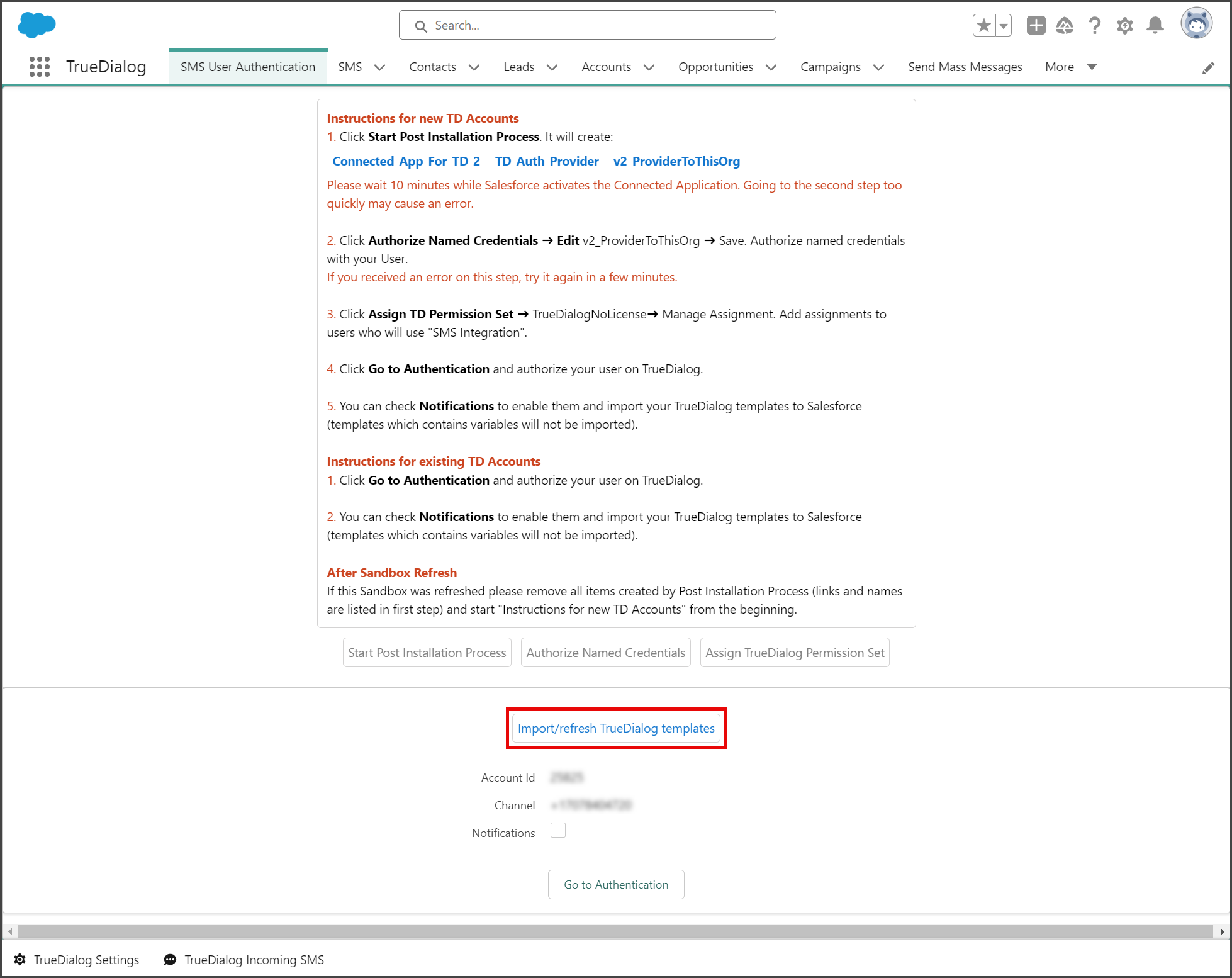Viewport: 1232px width, 978px height.
Task: Click the search magnifier icon
Action: tap(421, 26)
